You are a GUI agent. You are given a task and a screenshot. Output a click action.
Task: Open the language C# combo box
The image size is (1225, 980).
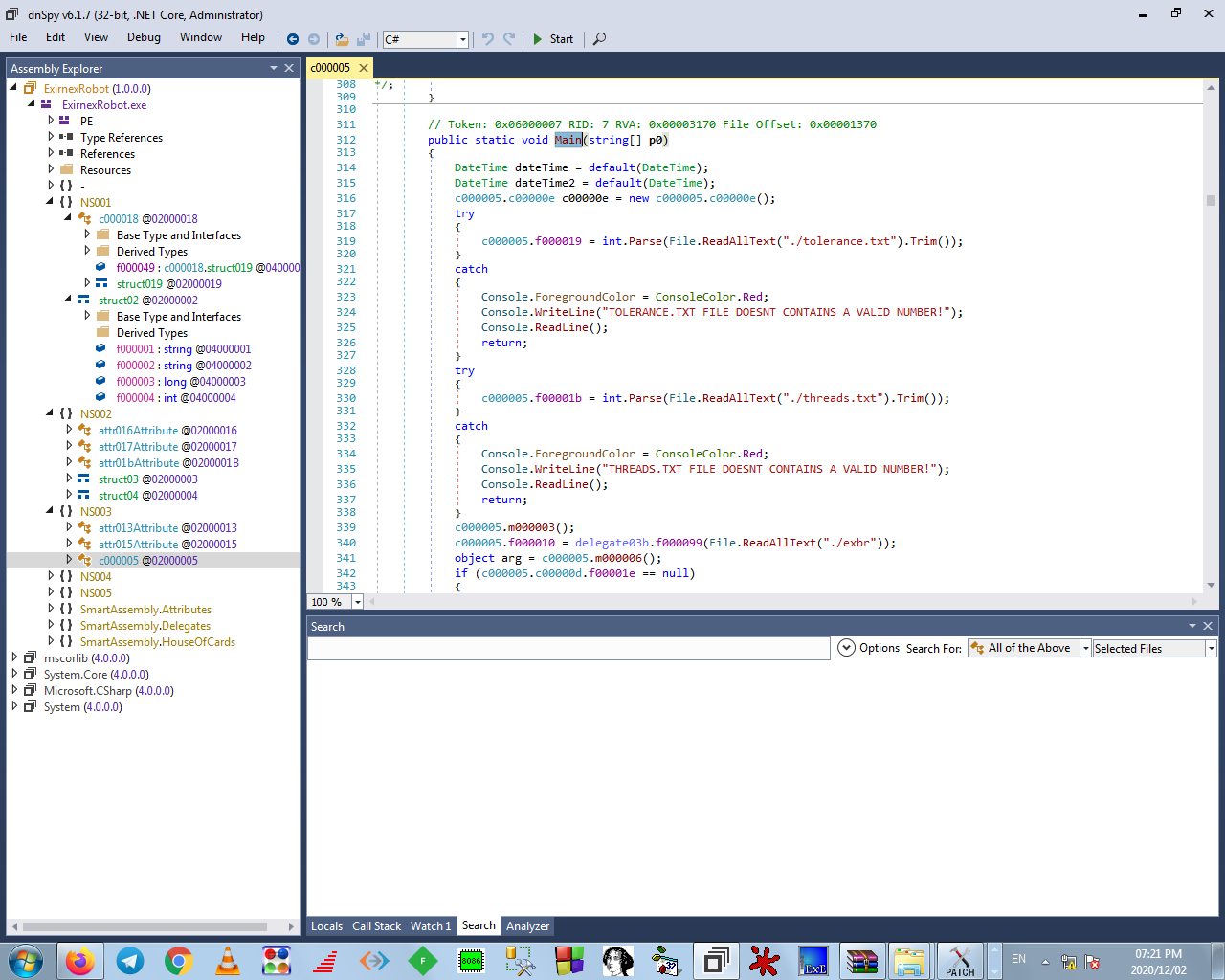click(426, 39)
